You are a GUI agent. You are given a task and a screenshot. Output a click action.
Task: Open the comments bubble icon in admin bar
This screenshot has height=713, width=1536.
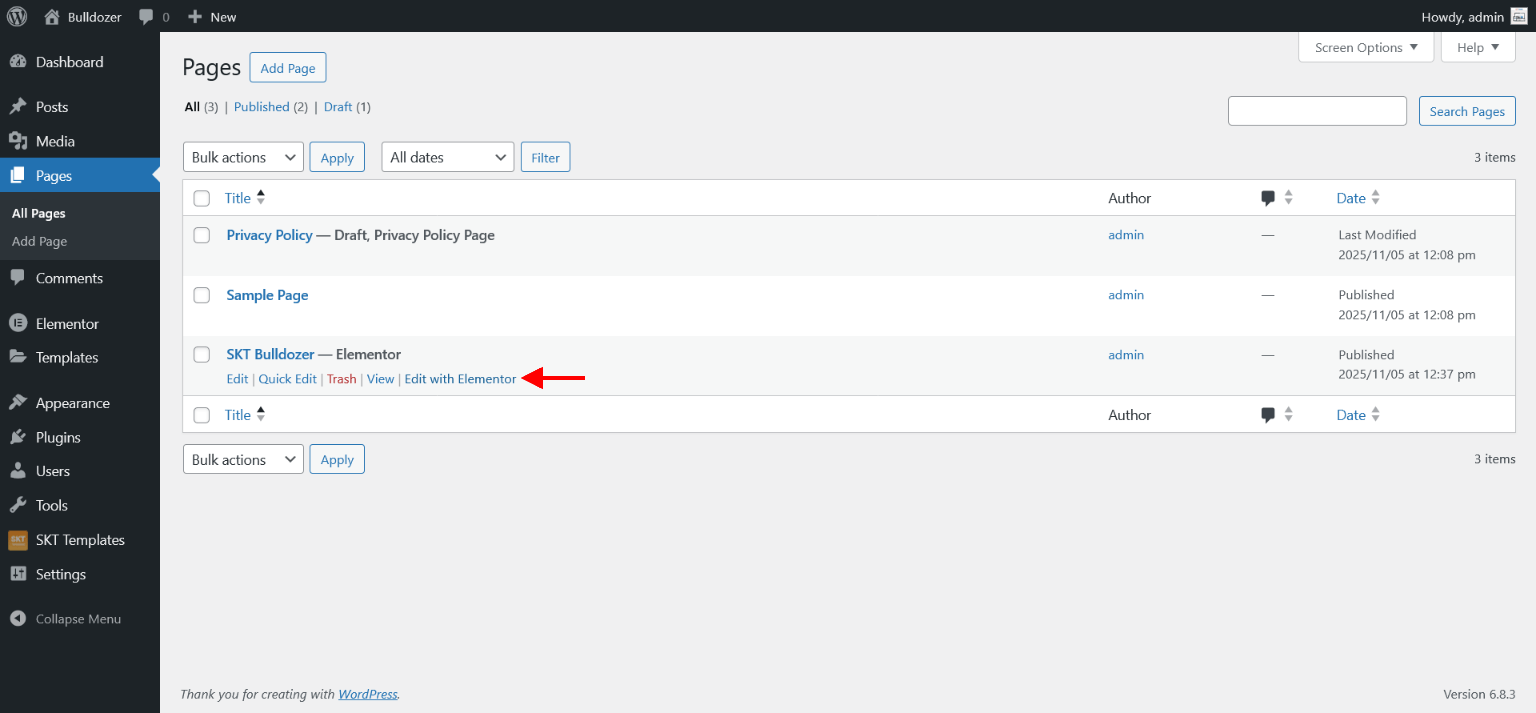click(x=147, y=17)
